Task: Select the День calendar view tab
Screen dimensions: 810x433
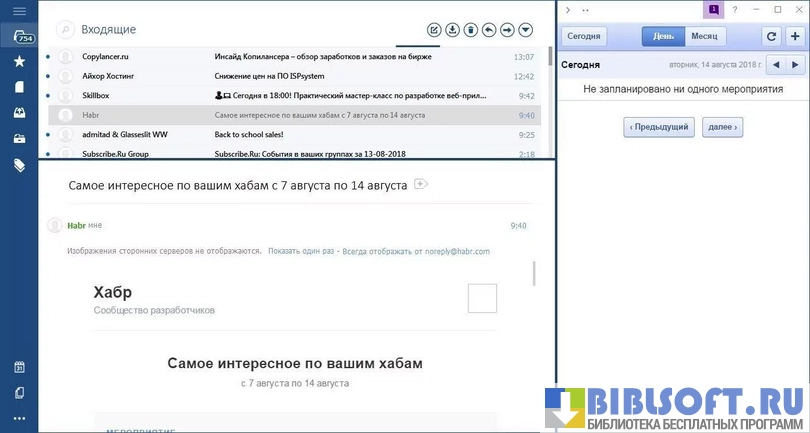Action: click(663, 36)
